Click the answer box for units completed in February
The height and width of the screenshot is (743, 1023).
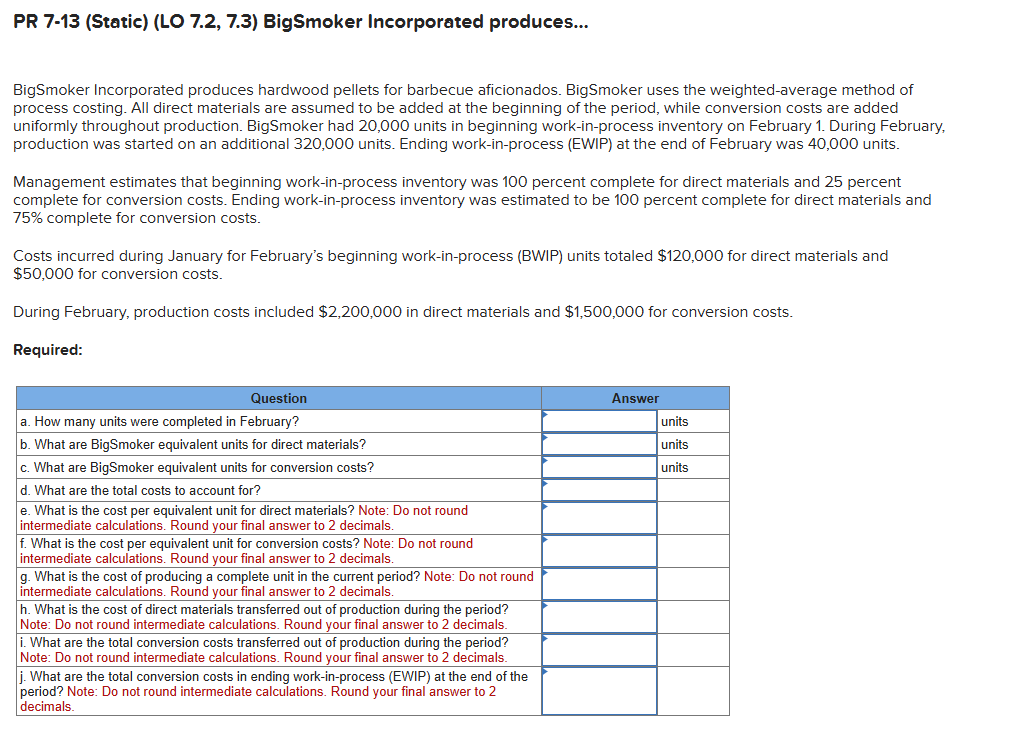(x=598, y=421)
